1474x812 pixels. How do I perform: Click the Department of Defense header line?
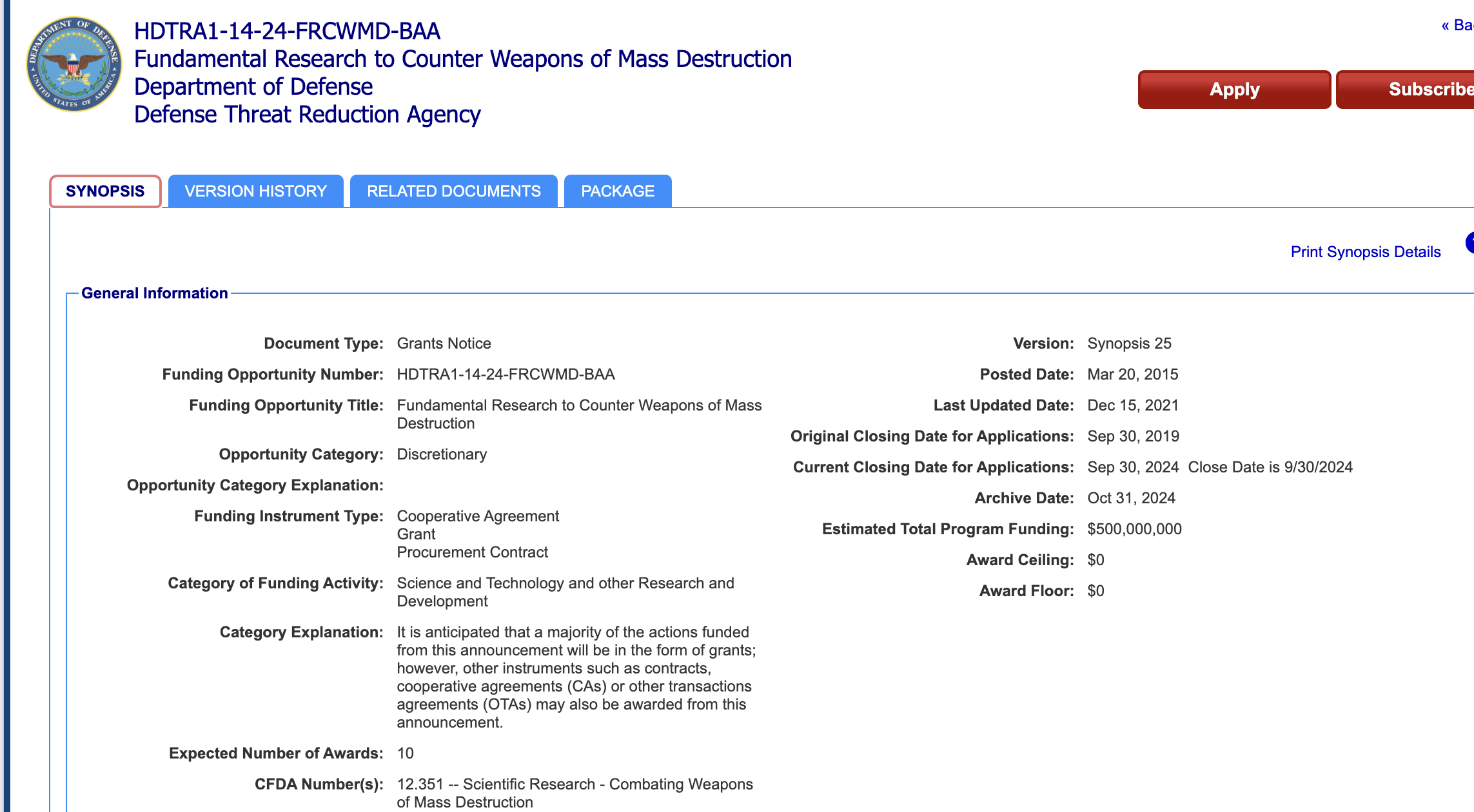pos(253,86)
